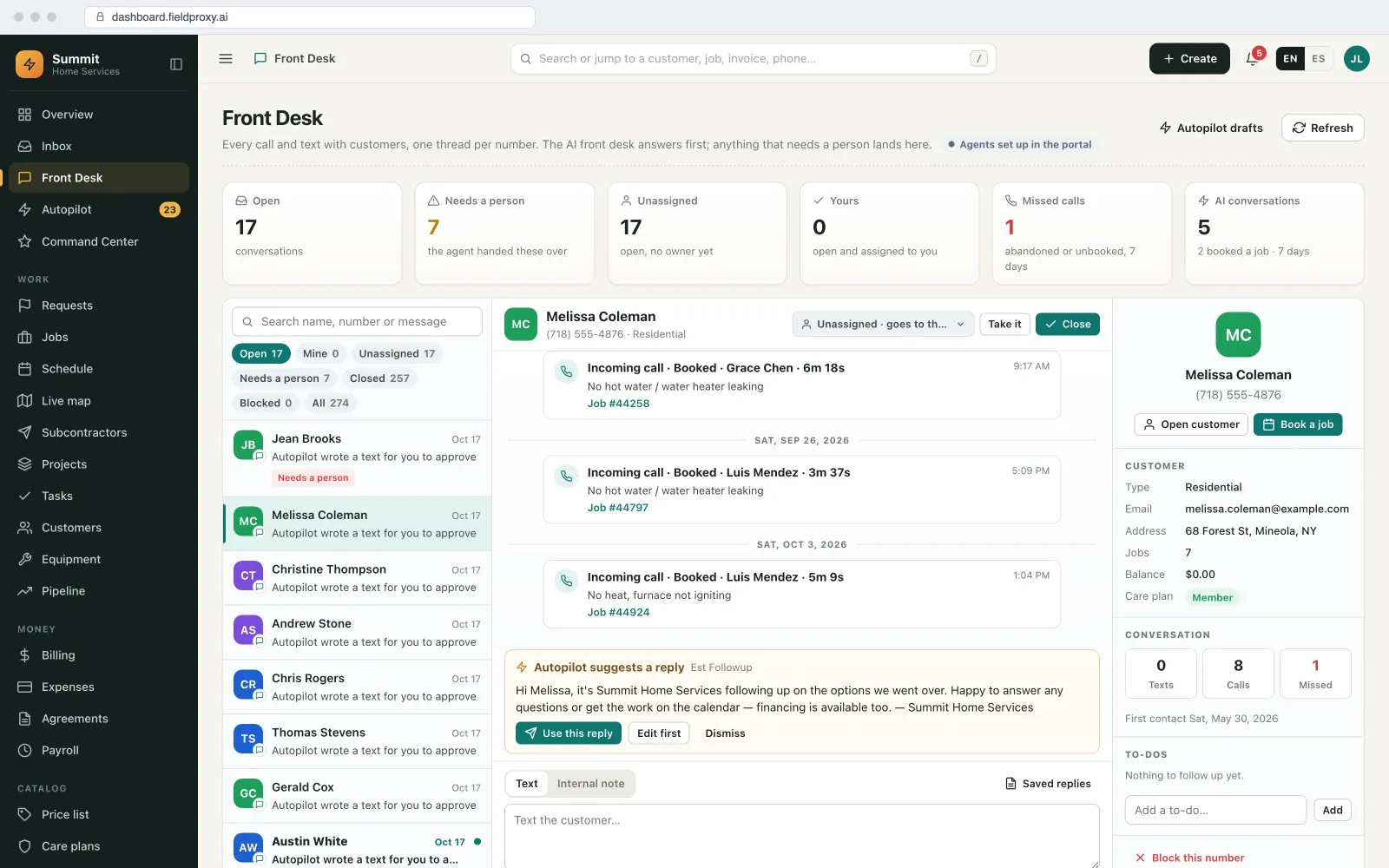The width and height of the screenshot is (1389, 868).
Task: Switch language to ES
Action: click(x=1319, y=59)
